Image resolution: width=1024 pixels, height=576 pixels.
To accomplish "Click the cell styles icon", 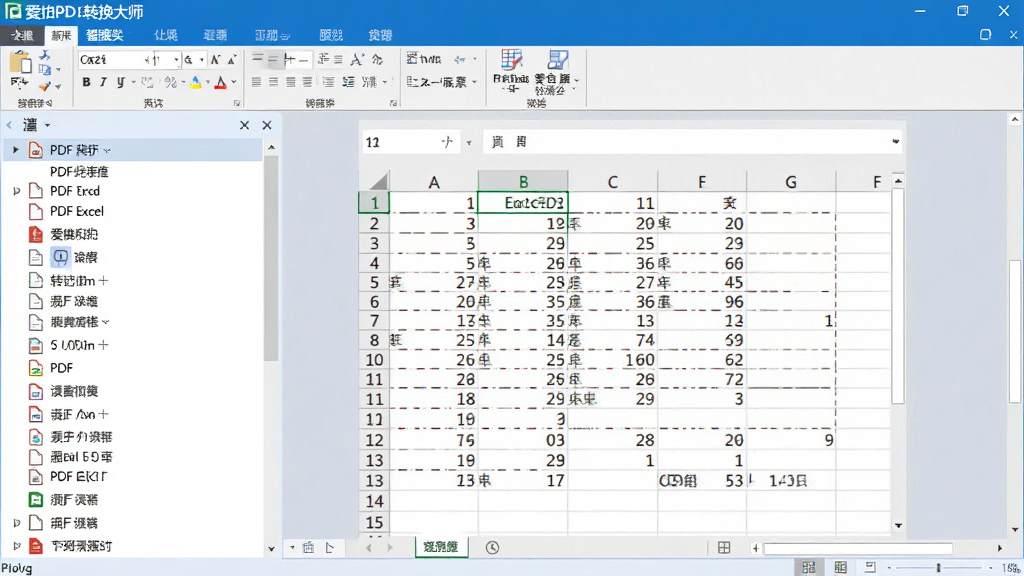I will tap(557, 60).
